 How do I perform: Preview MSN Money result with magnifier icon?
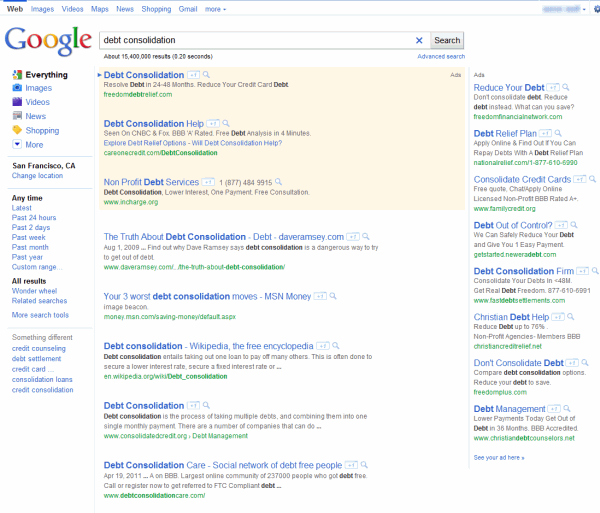click(x=333, y=296)
